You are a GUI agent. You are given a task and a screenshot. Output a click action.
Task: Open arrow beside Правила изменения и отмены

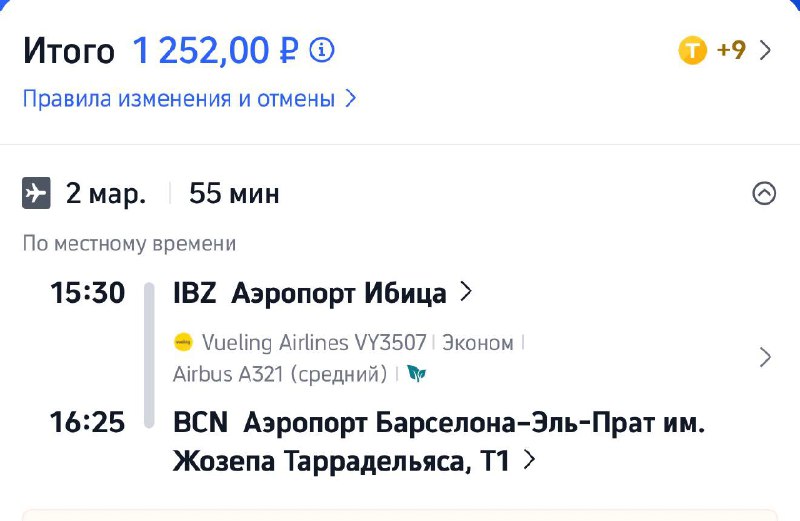coord(350,99)
